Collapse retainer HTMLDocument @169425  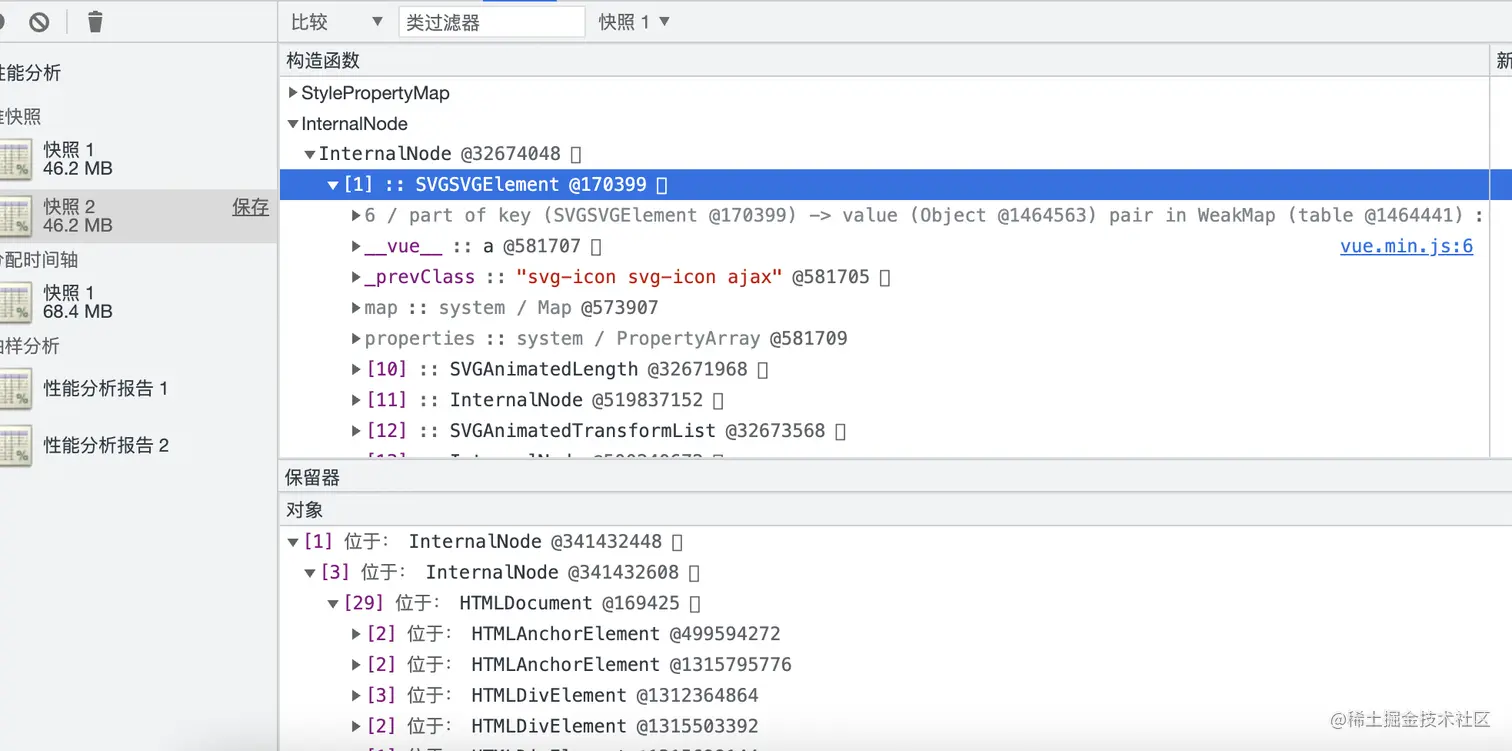[333, 603]
